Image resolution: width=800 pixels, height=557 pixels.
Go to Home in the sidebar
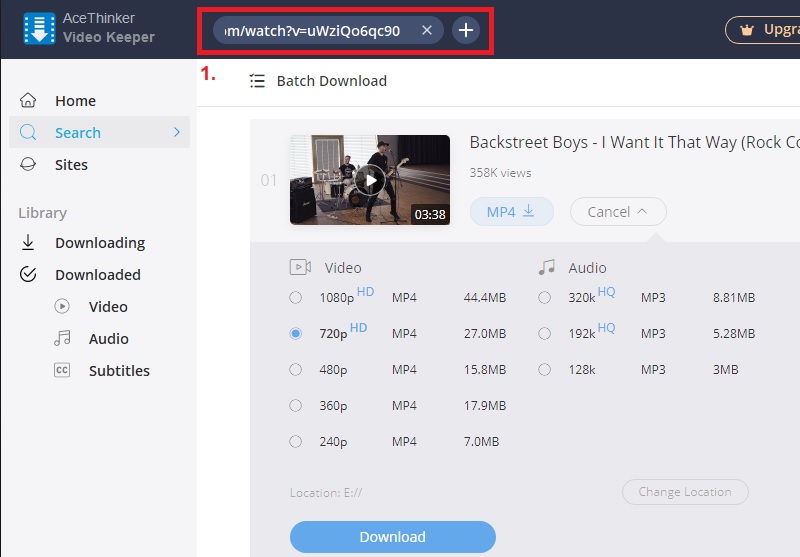(75, 101)
